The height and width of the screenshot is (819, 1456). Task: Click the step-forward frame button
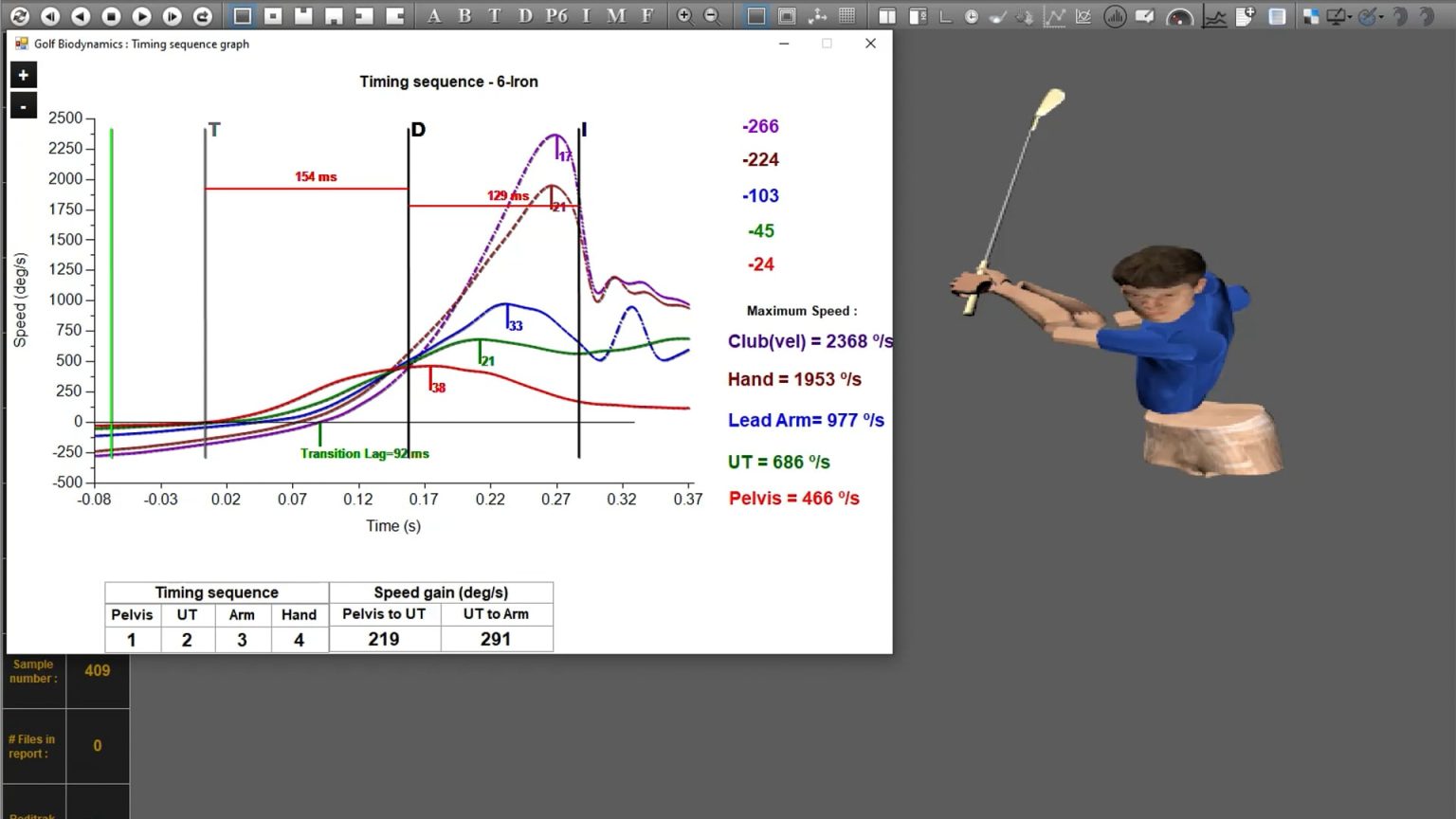click(171, 16)
